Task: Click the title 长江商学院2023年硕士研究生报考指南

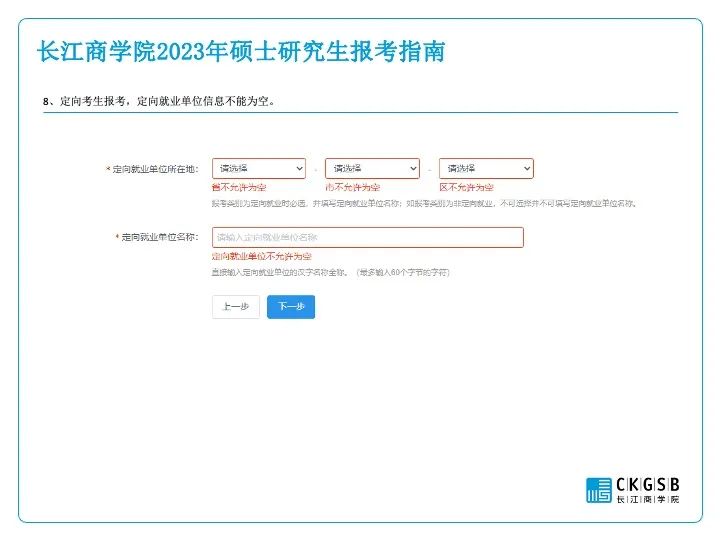Action: pyautogui.click(x=241, y=51)
